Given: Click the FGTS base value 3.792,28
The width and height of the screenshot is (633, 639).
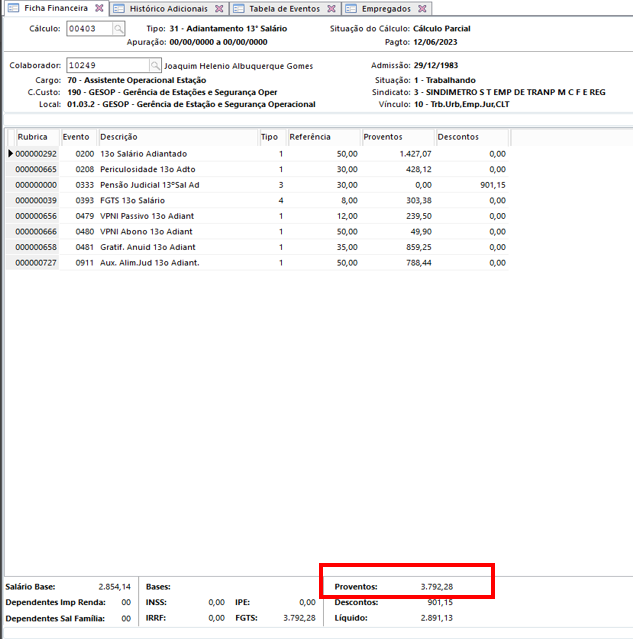Looking at the screenshot, I should point(300,618).
